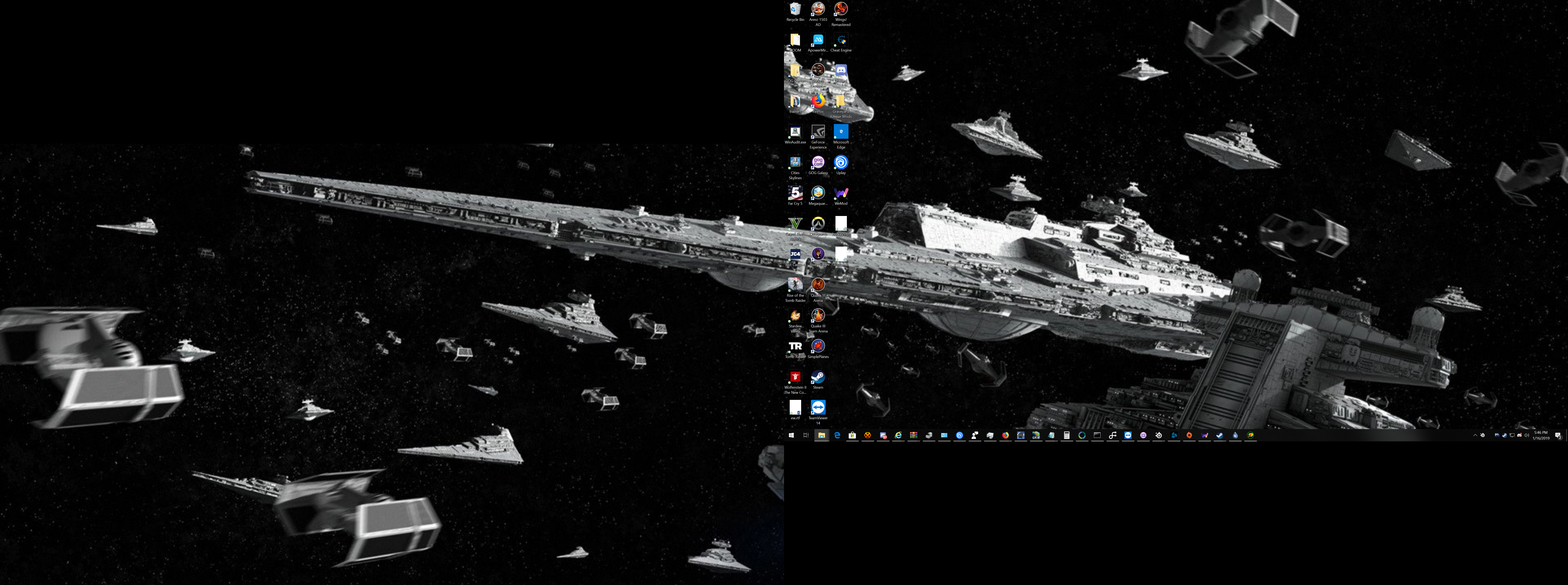Open Task View from the taskbar
Image resolution: width=1568 pixels, height=585 pixels.
click(x=806, y=435)
